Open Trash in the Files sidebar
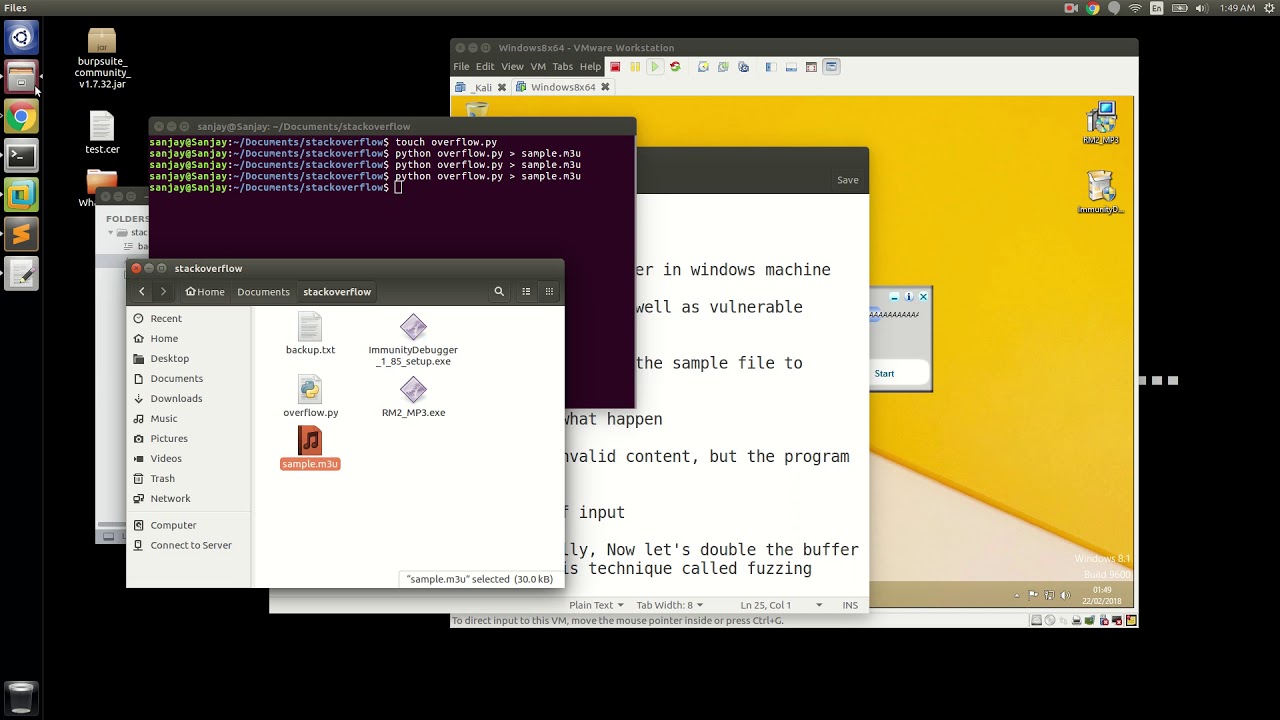 tap(162, 478)
